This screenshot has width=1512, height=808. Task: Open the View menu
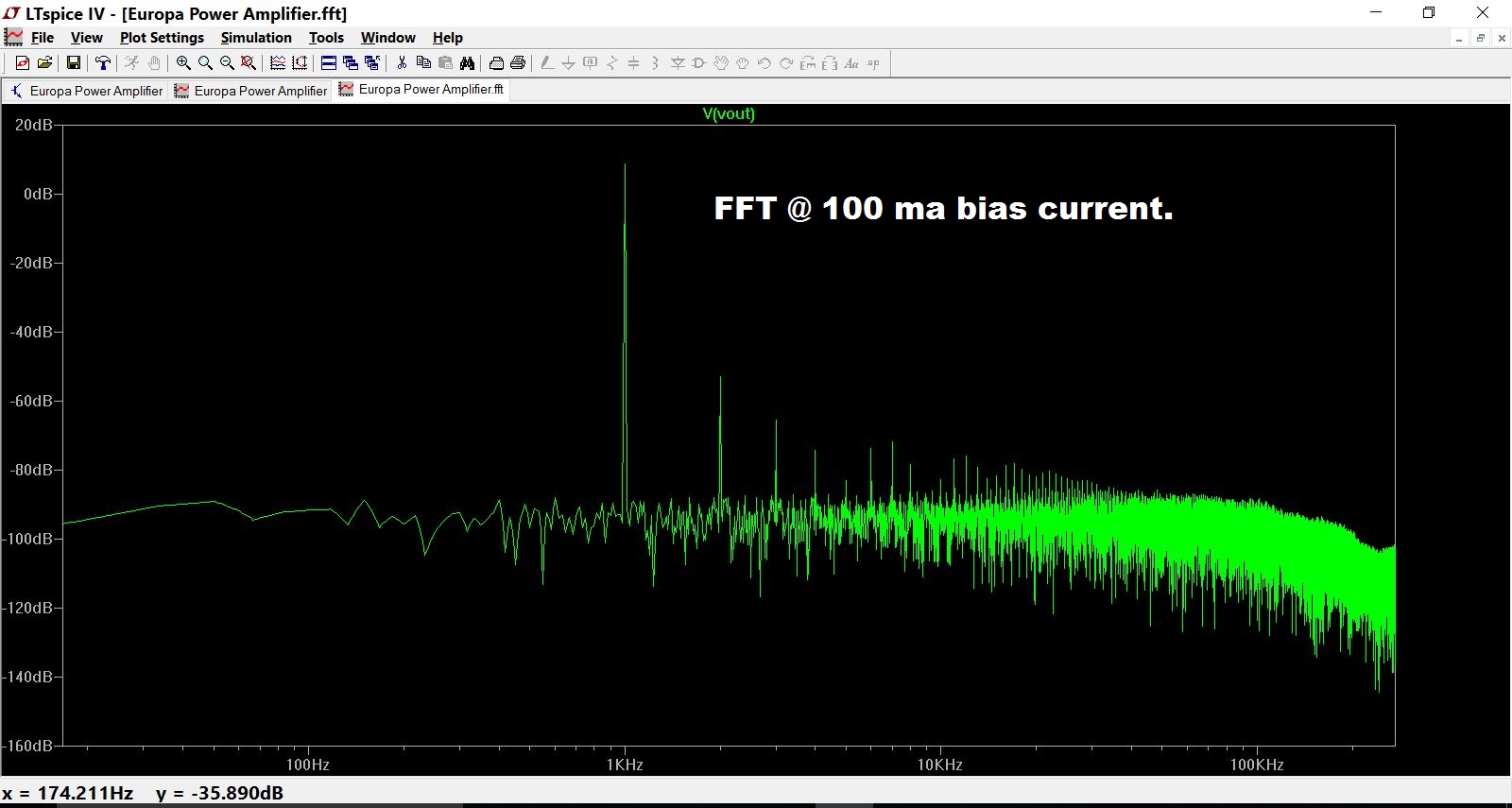87,38
